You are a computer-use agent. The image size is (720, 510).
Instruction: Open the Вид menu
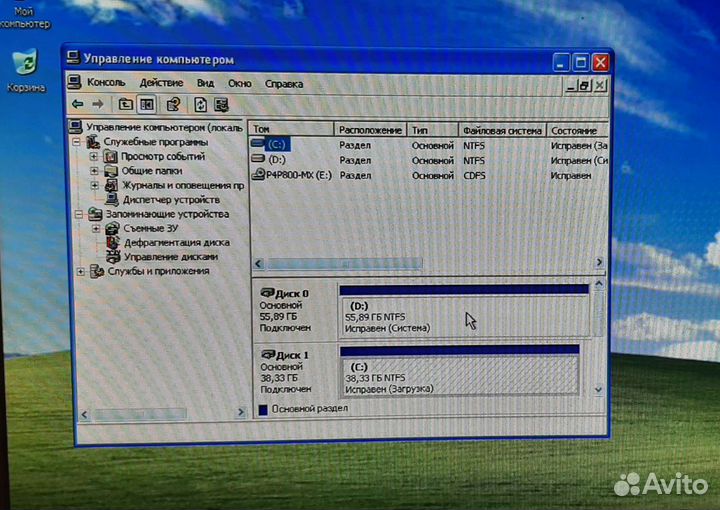tap(205, 84)
